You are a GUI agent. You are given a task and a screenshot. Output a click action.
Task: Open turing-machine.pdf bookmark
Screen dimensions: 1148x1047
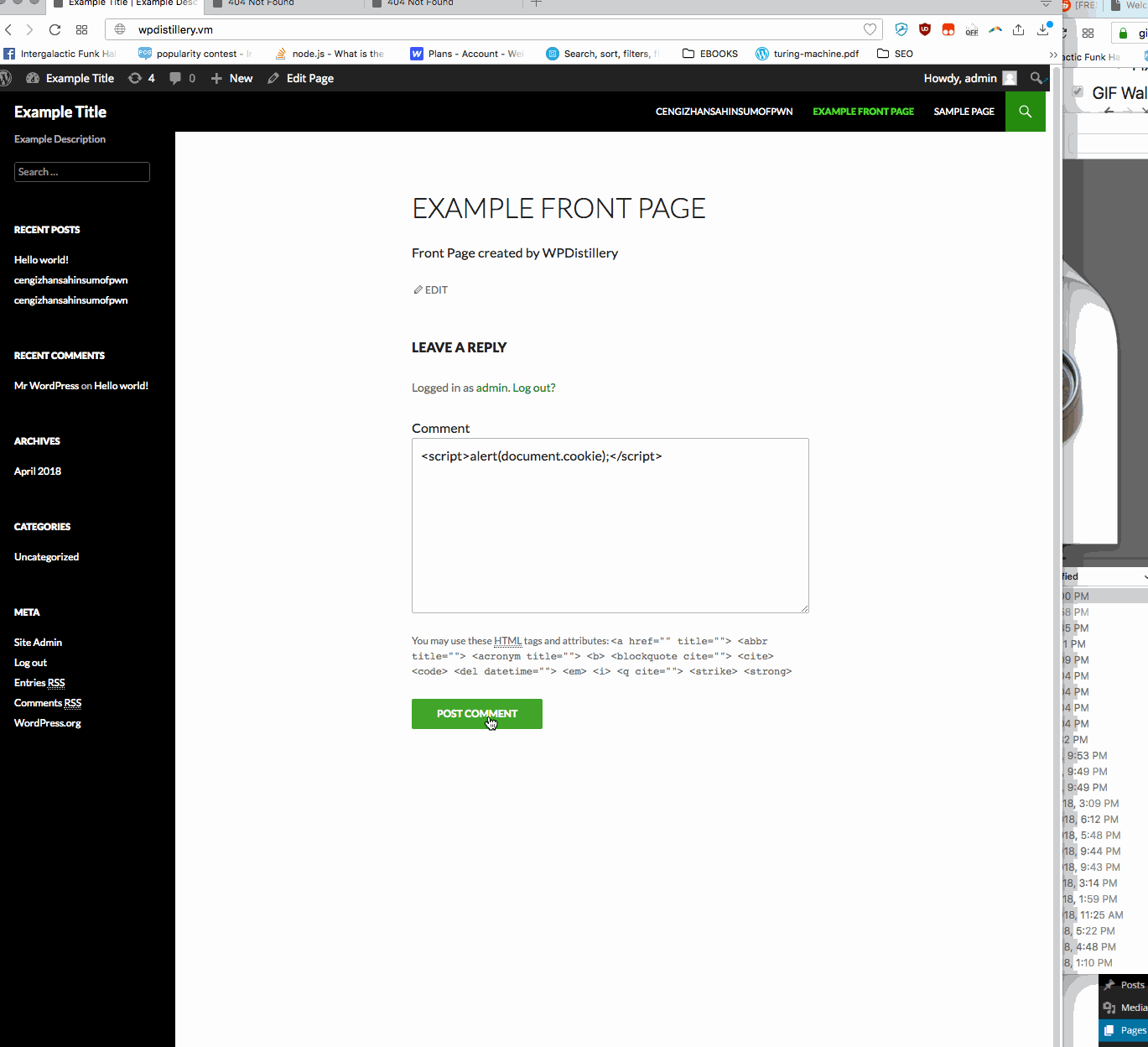click(808, 54)
